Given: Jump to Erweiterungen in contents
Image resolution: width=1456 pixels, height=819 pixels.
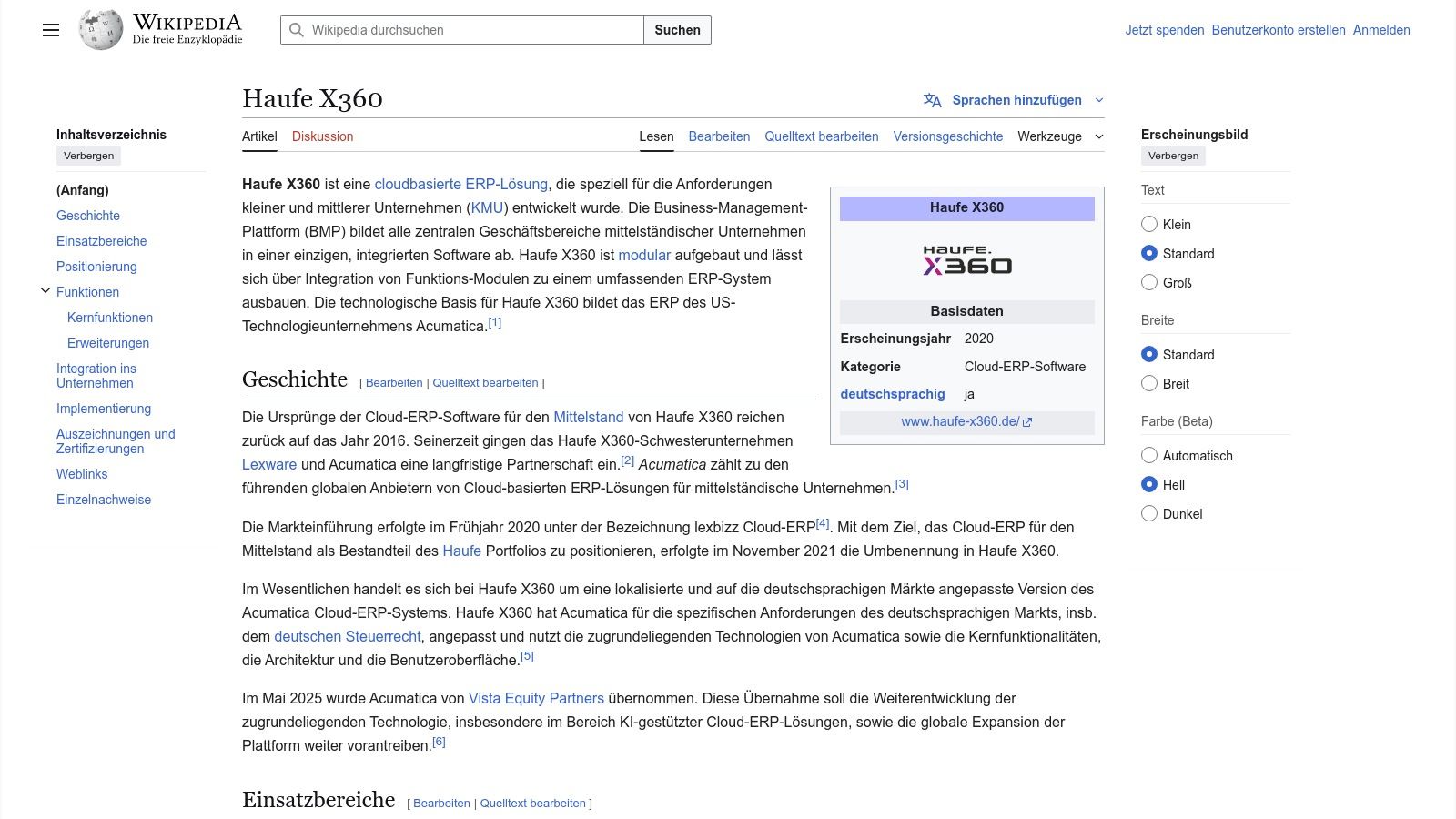Looking at the screenshot, I should click(x=108, y=343).
